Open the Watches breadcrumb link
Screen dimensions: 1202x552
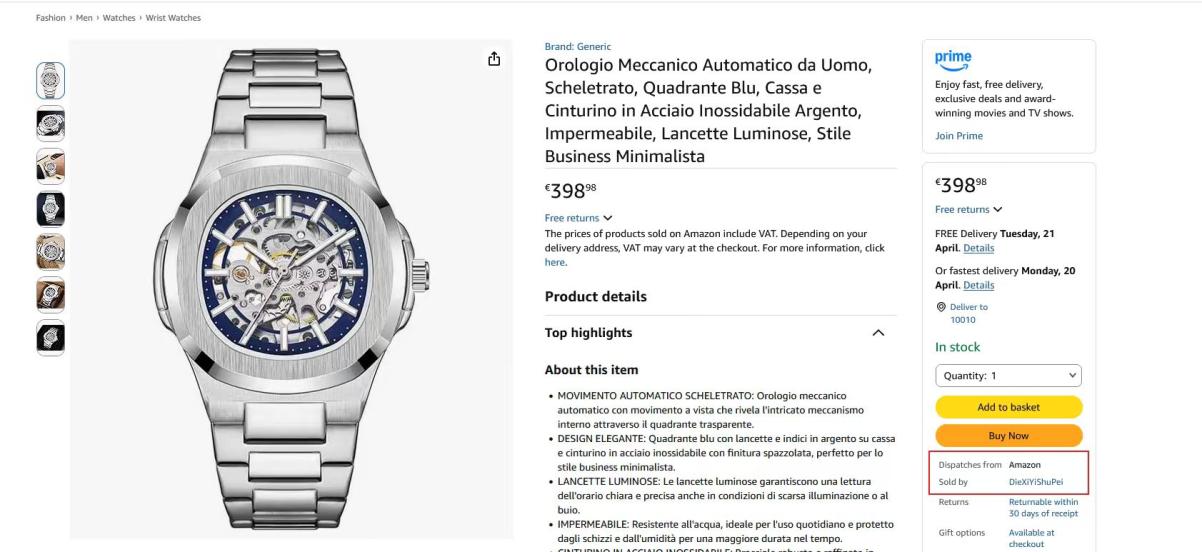119,18
